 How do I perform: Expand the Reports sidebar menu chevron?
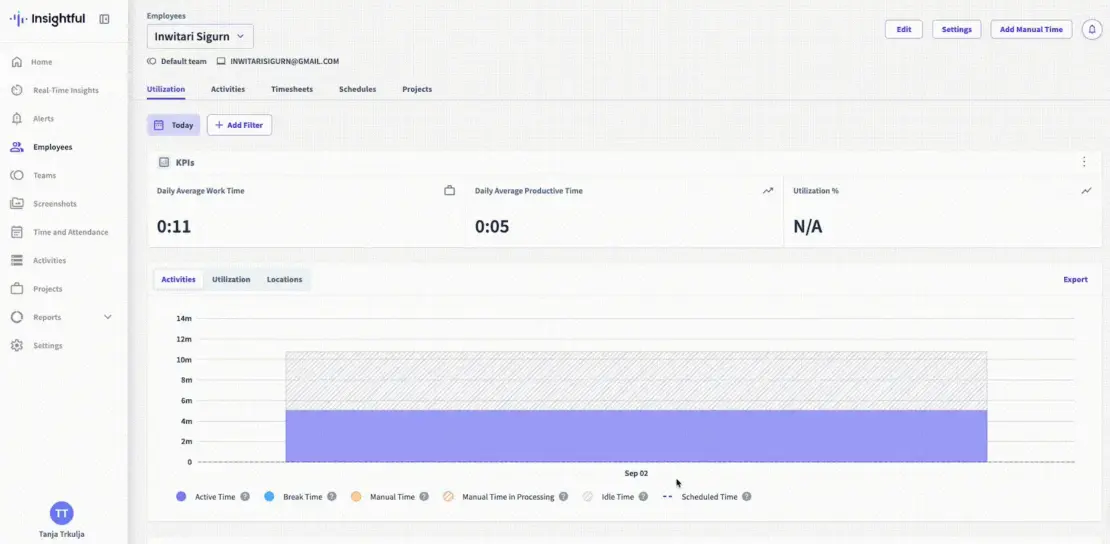coord(108,317)
